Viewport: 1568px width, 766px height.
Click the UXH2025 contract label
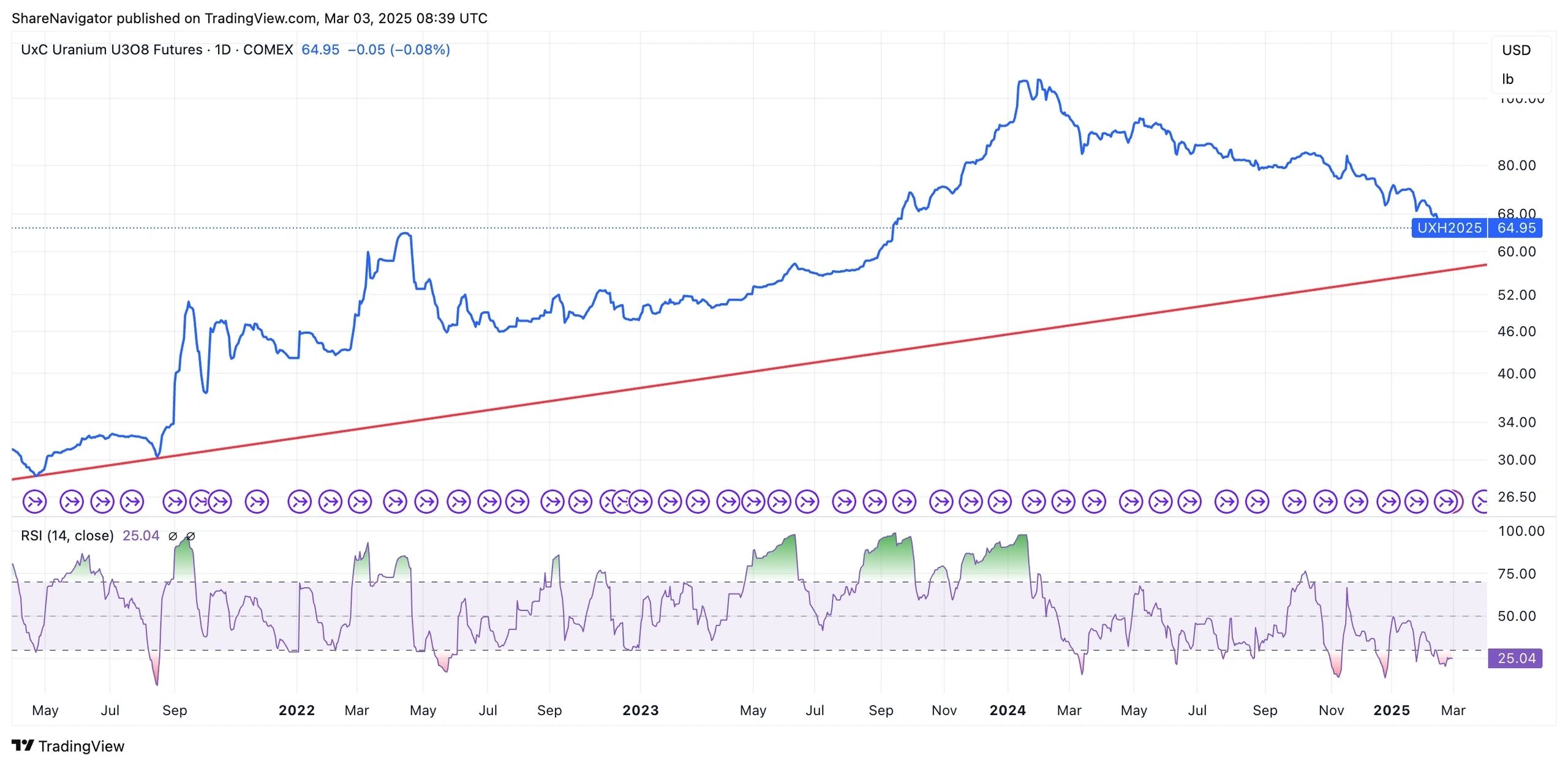(x=1449, y=228)
